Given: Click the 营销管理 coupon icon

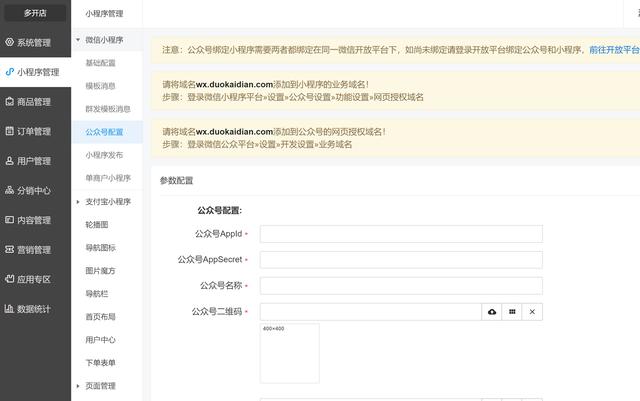Looking at the screenshot, I should [x=9, y=250].
